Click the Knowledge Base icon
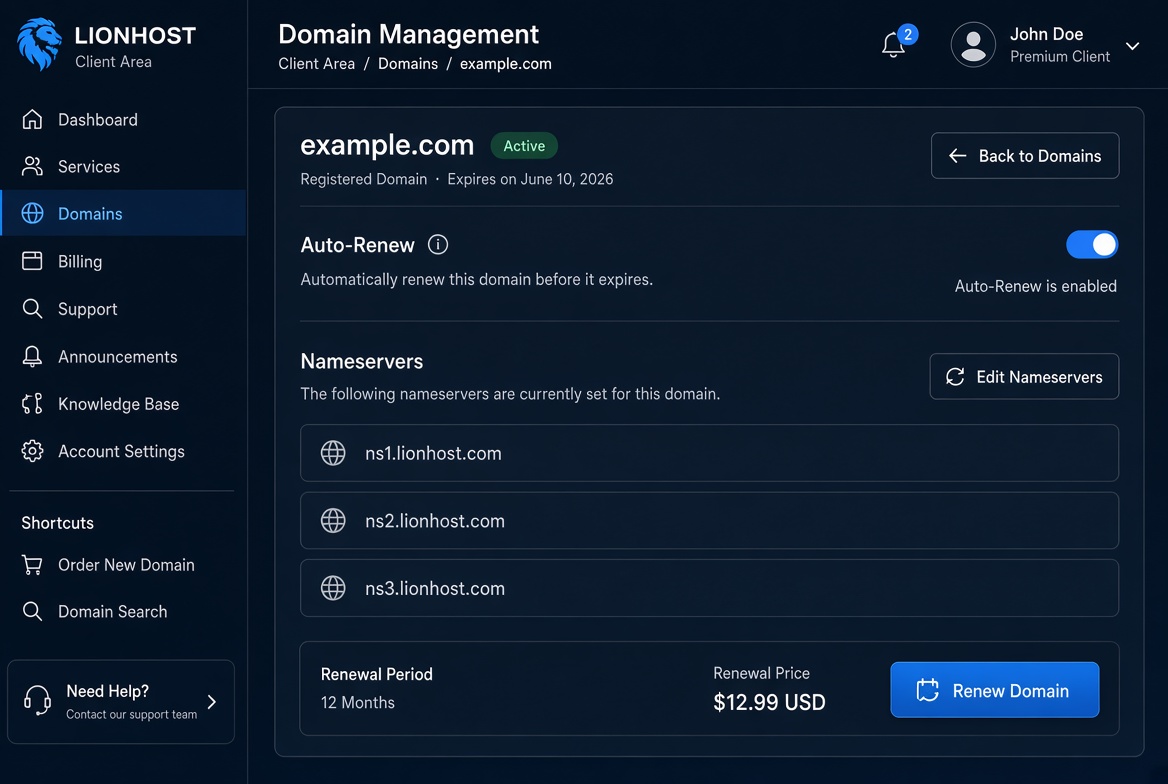Image resolution: width=1168 pixels, height=784 pixels. point(32,404)
